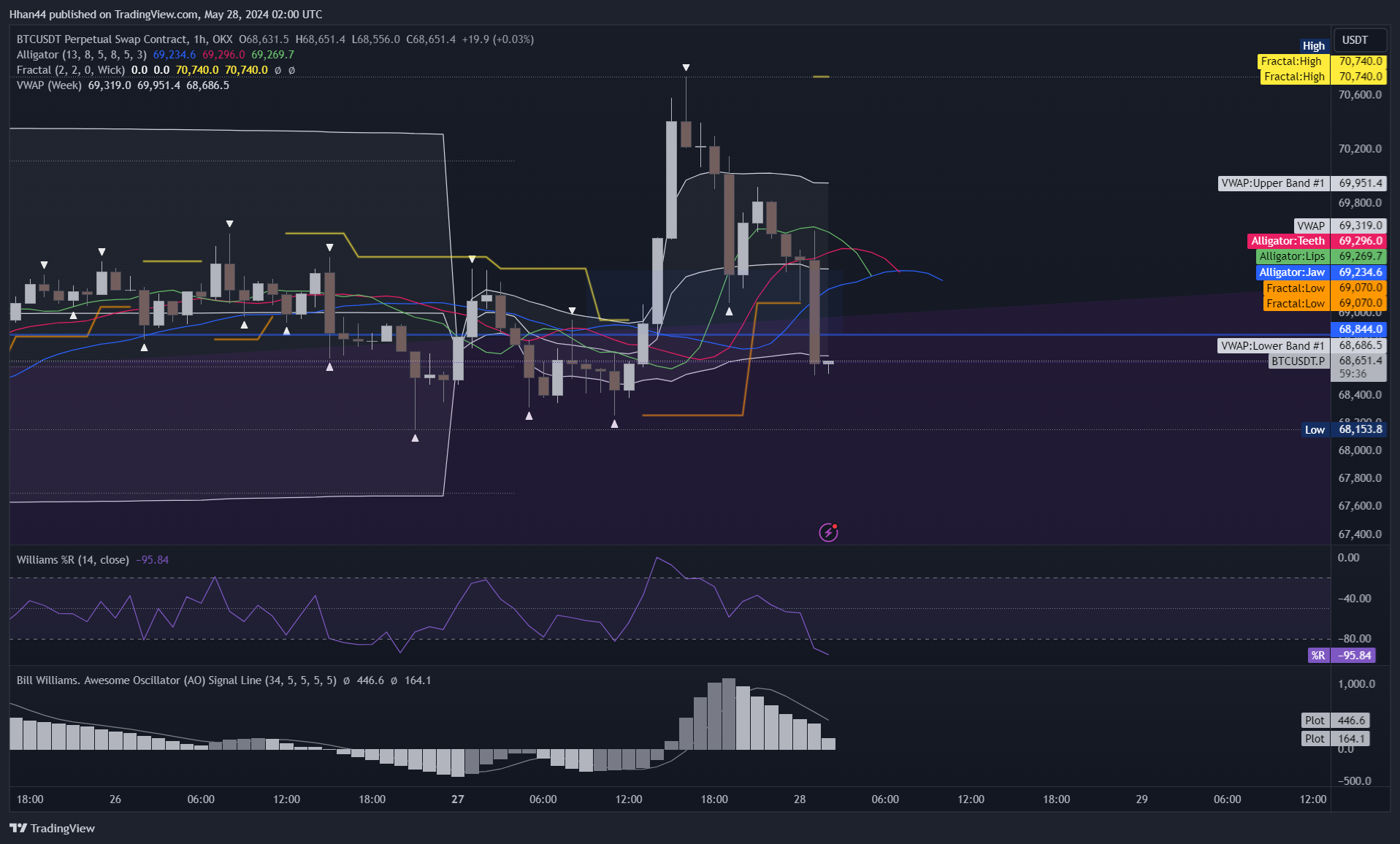Click the blue 68,844.0 price line label
Viewport: 1400px width, 844px height.
[1360, 329]
